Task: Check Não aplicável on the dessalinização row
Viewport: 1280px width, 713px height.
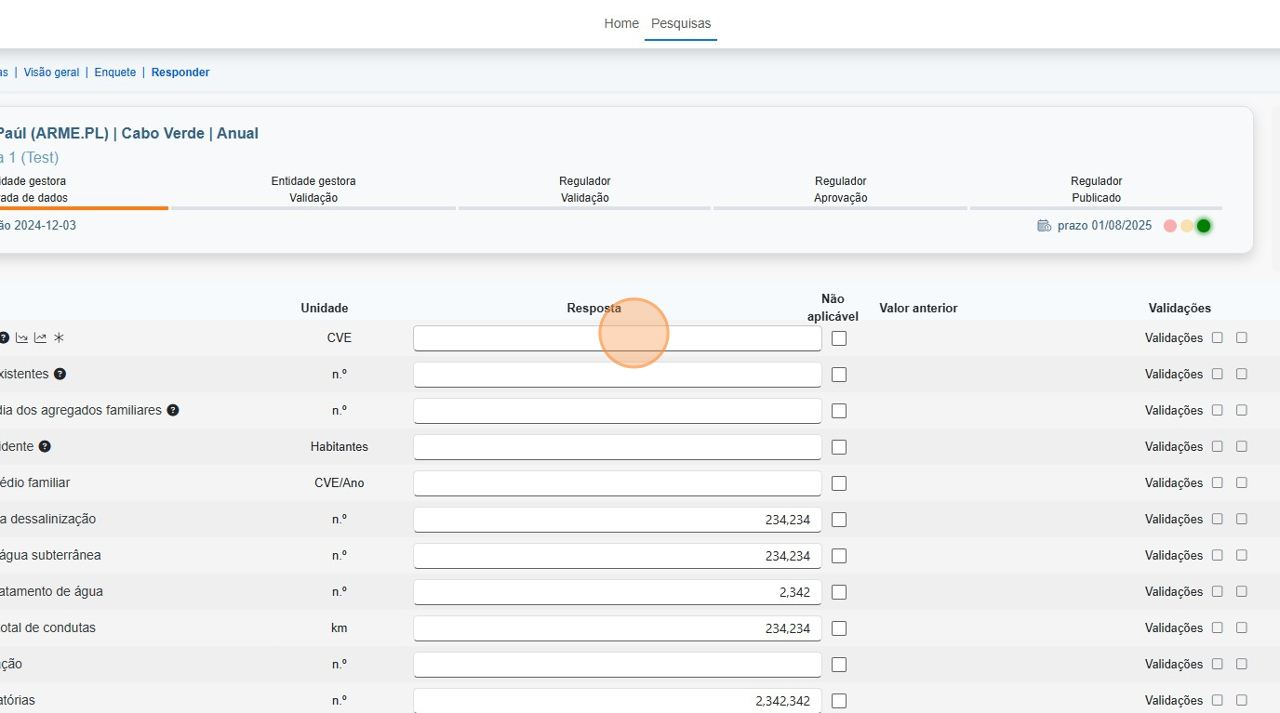Action: tap(839, 519)
